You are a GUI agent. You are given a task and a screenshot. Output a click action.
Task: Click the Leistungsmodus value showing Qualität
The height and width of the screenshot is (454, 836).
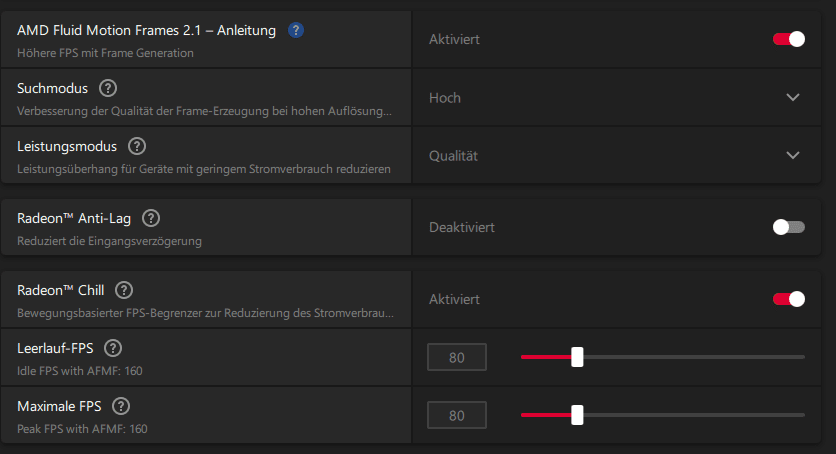[453, 155]
